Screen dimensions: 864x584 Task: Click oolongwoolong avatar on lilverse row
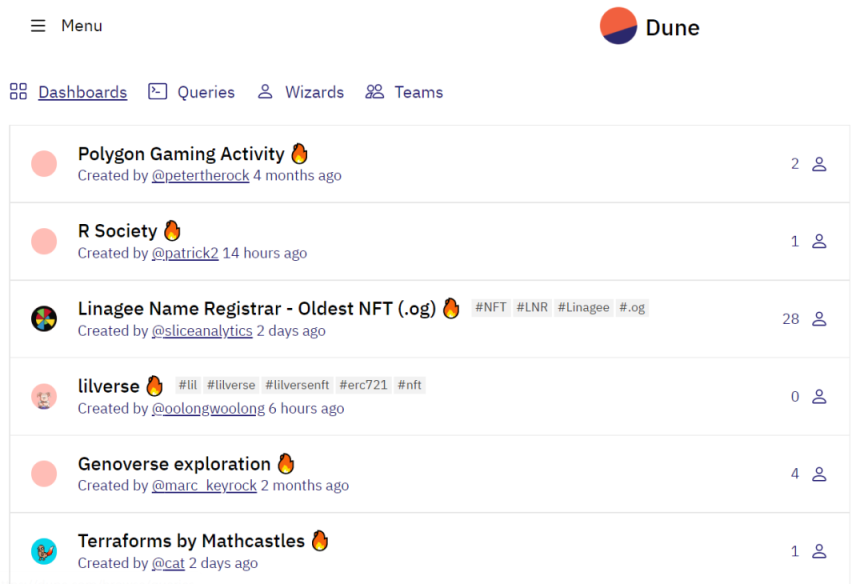click(44, 397)
